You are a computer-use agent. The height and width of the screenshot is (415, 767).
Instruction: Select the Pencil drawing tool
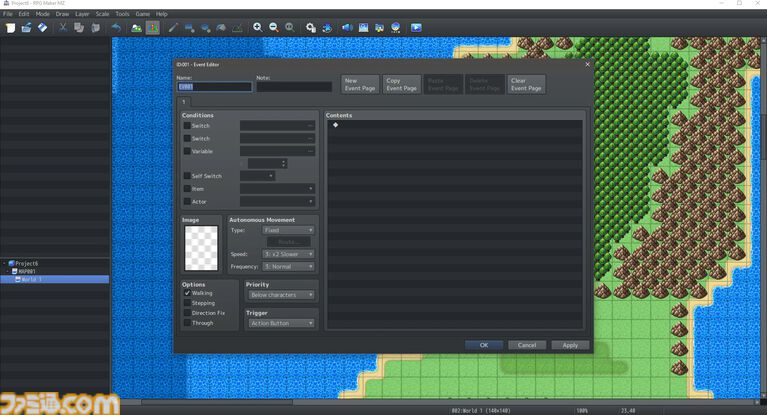(x=173, y=28)
